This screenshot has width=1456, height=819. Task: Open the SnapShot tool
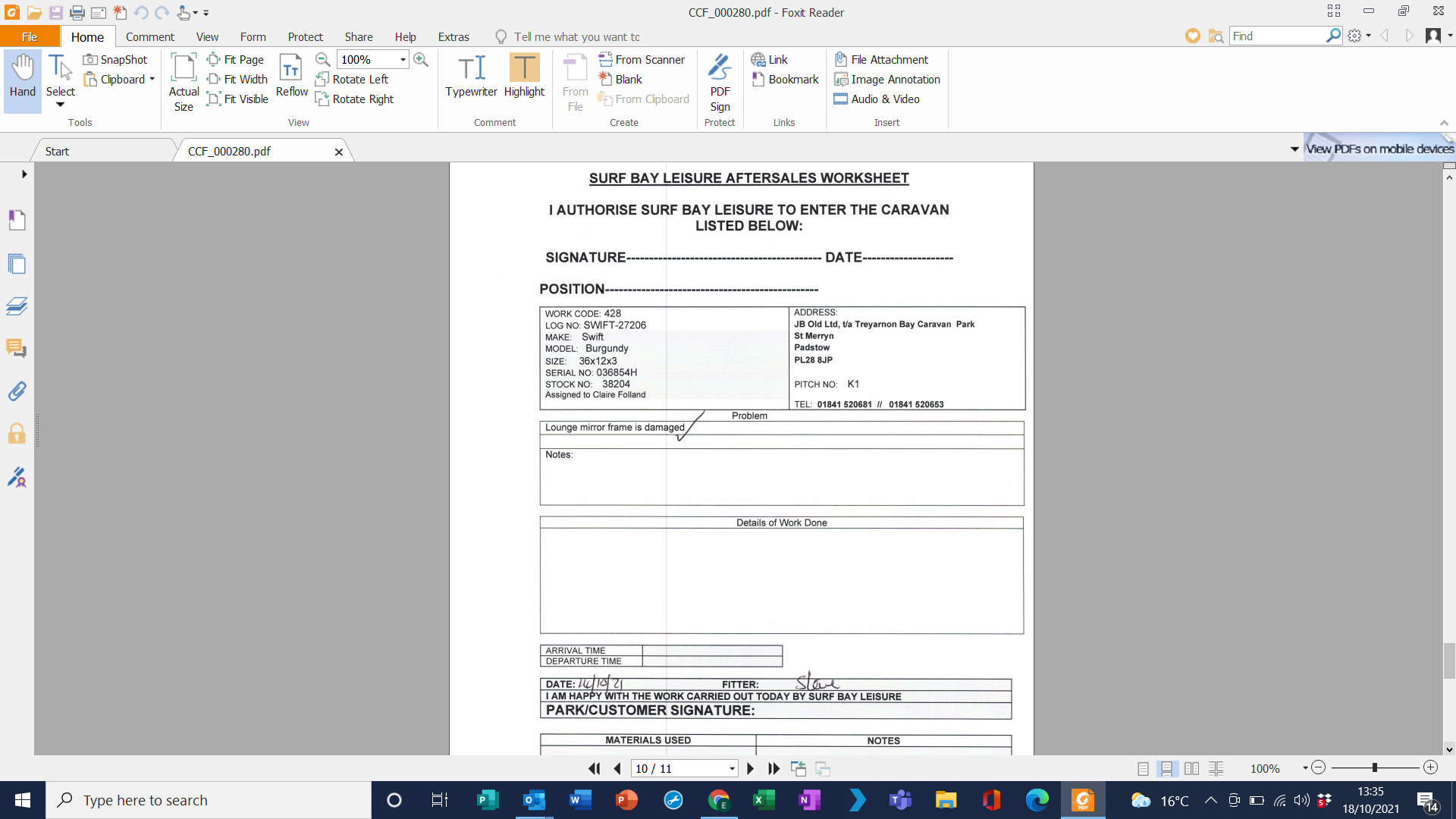pos(115,59)
